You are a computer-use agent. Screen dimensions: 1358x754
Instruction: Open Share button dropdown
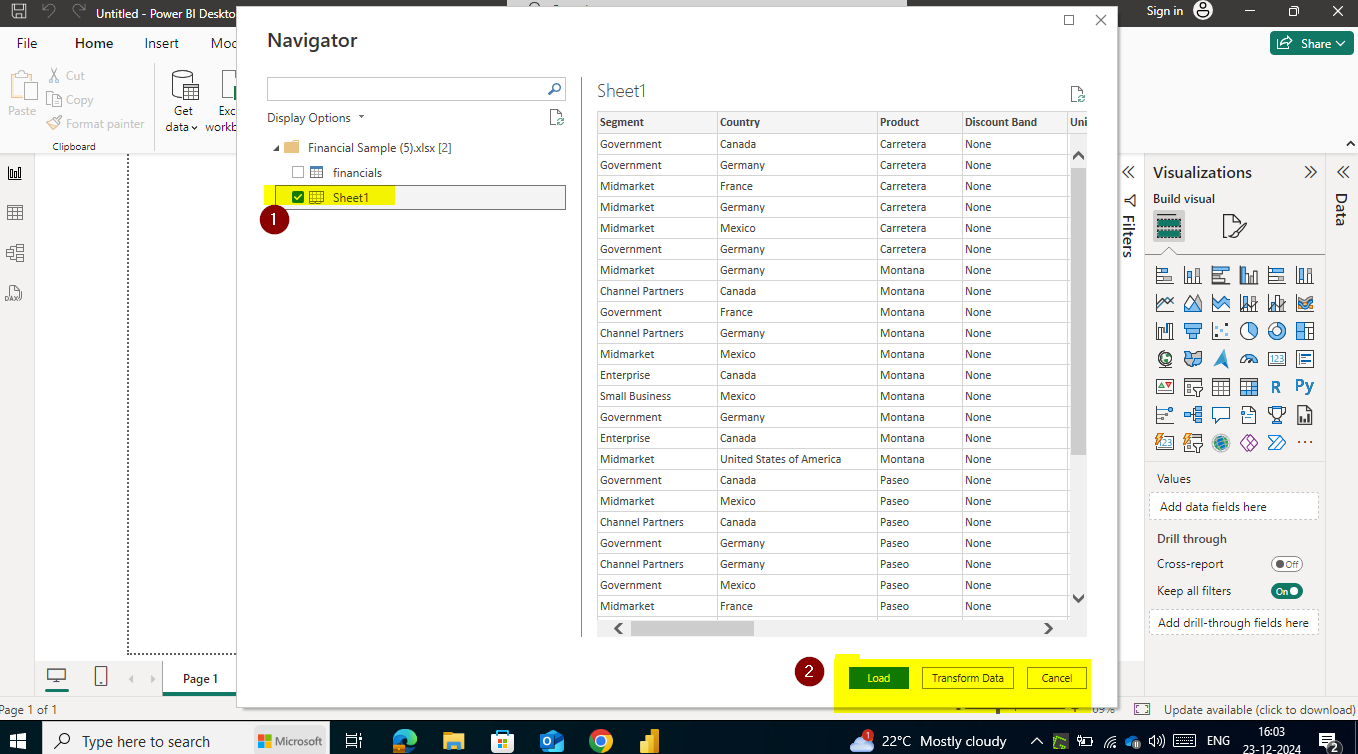tap(1339, 43)
